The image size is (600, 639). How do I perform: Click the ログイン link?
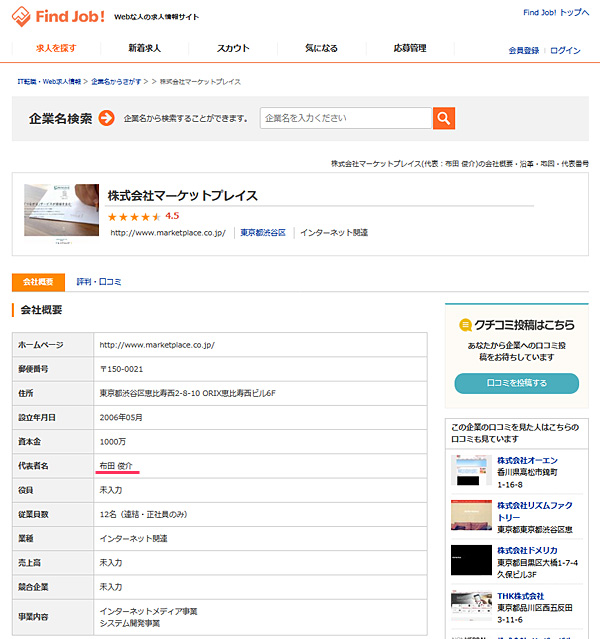click(565, 51)
